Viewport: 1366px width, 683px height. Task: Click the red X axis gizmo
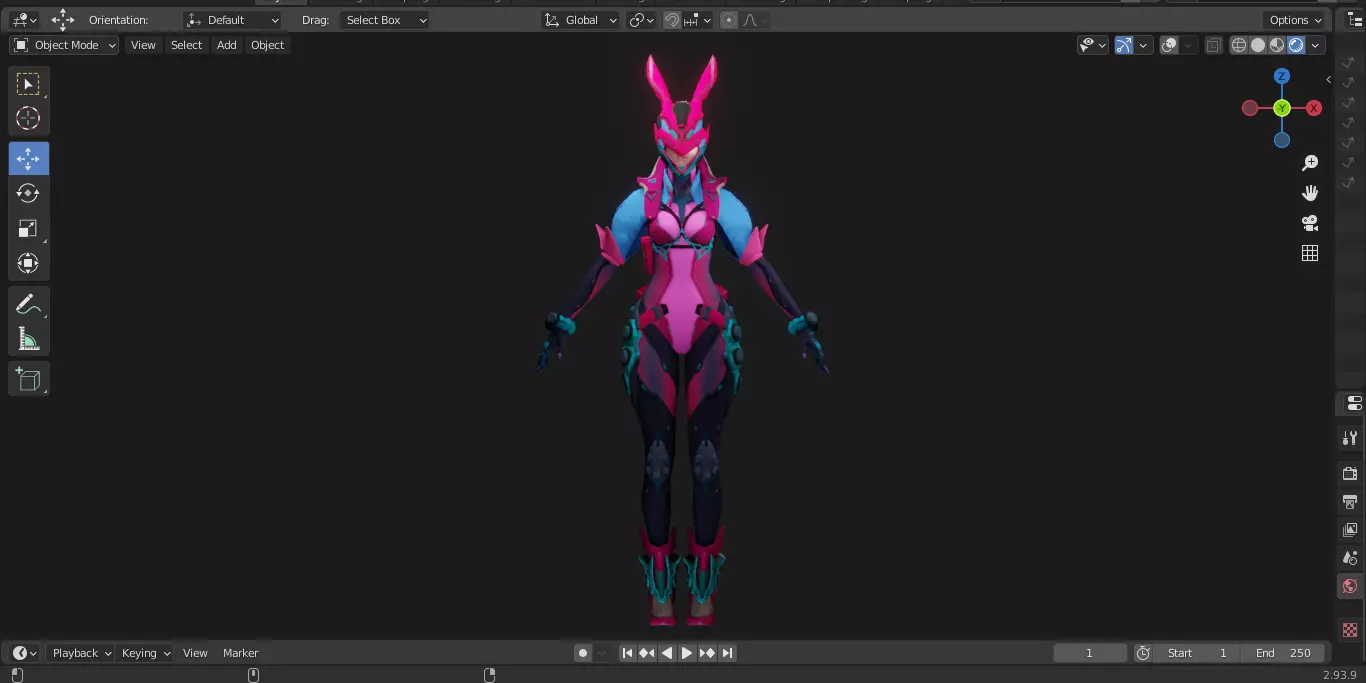pyautogui.click(x=1314, y=108)
